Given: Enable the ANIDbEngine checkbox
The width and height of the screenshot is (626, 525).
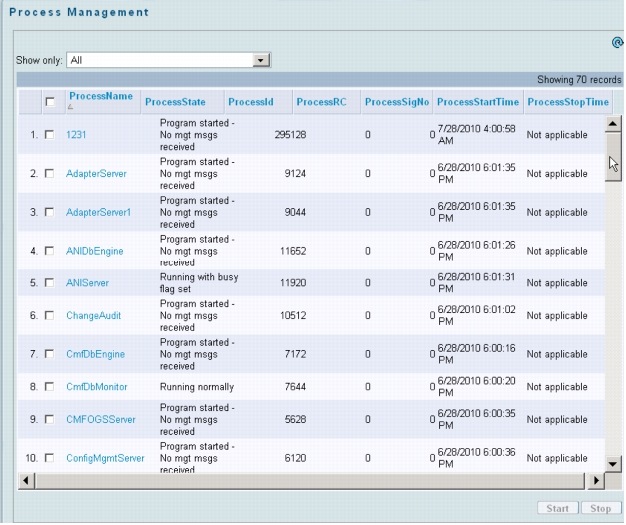Looking at the screenshot, I should pos(50,251).
